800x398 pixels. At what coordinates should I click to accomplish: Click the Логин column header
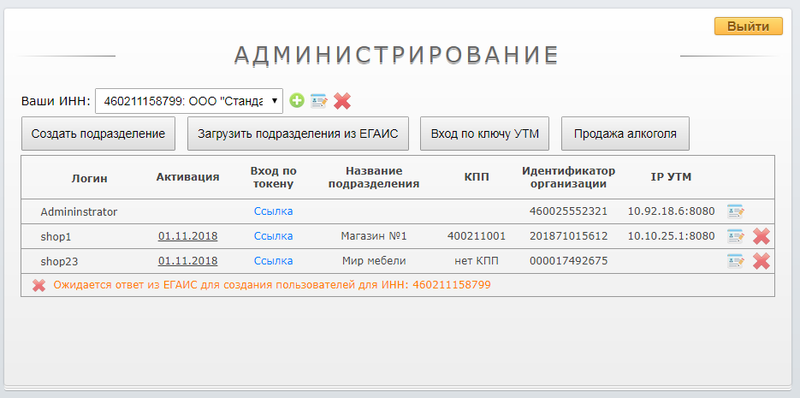pos(89,178)
